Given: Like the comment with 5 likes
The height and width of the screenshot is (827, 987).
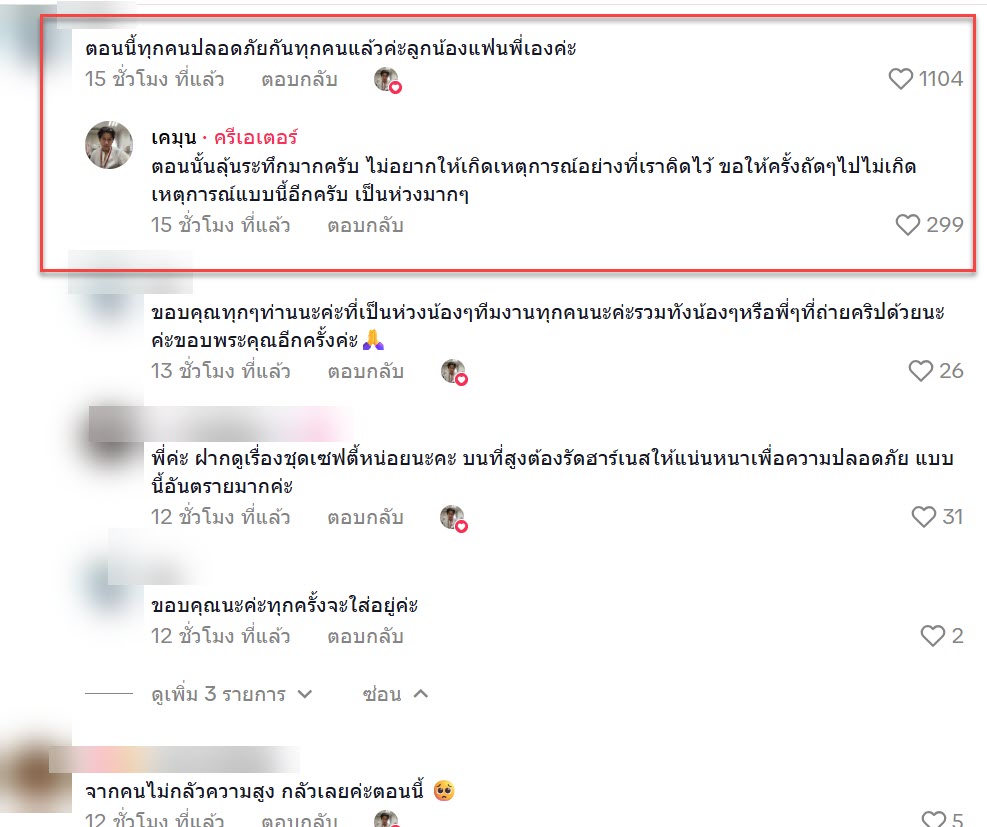Looking at the screenshot, I should point(933,819).
